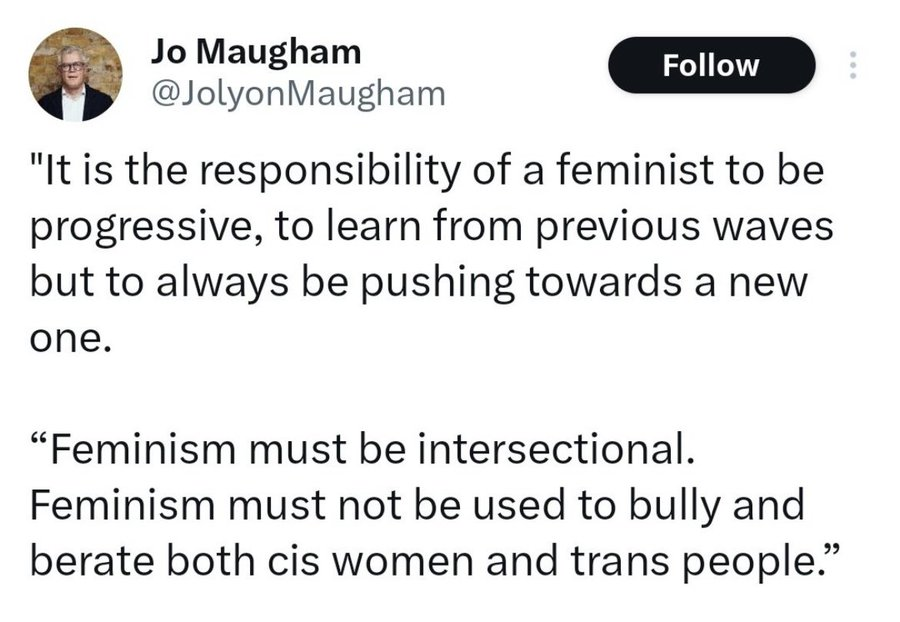Open the tweet's three-dot more options menu

coord(853,66)
